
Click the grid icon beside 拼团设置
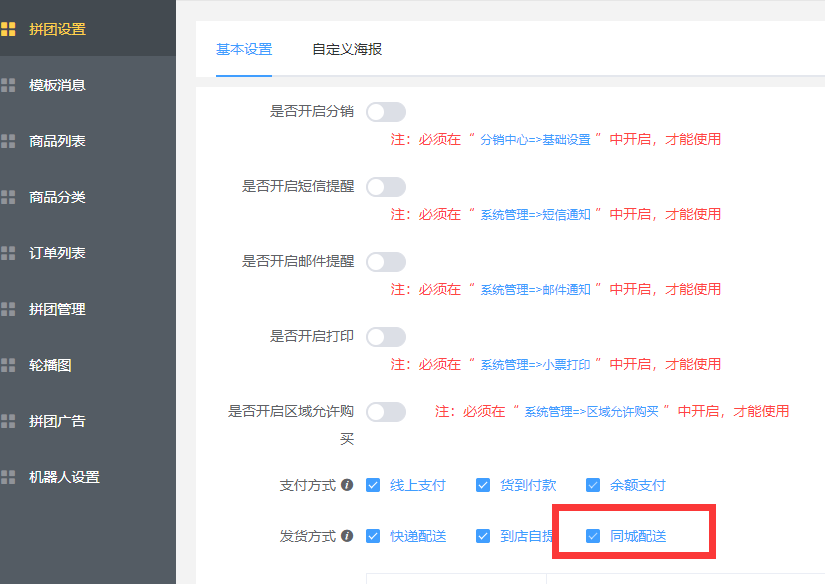click(x=8, y=29)
